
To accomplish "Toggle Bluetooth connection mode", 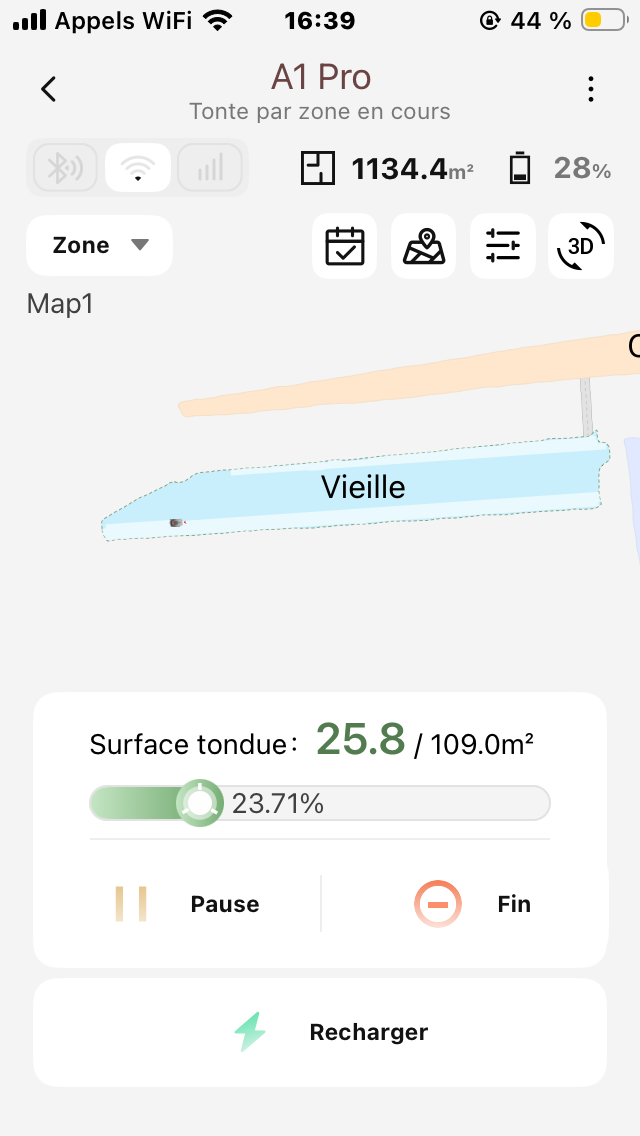I will click(x=65, y=167).
